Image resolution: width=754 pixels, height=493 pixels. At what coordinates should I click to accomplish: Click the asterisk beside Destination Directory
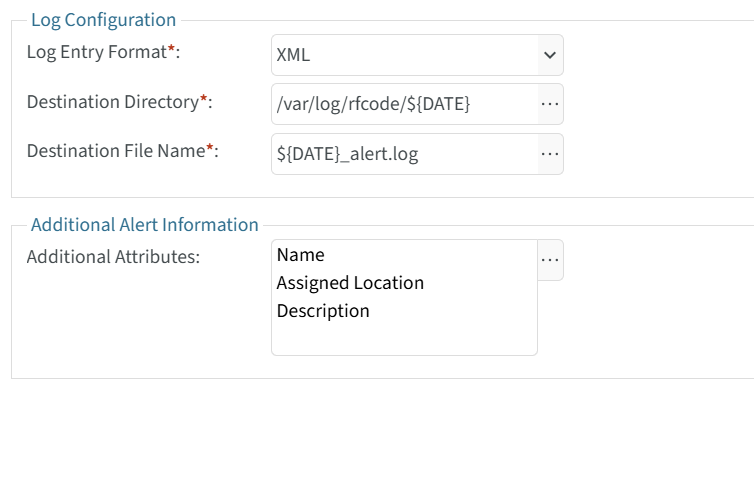click(204, 100)
